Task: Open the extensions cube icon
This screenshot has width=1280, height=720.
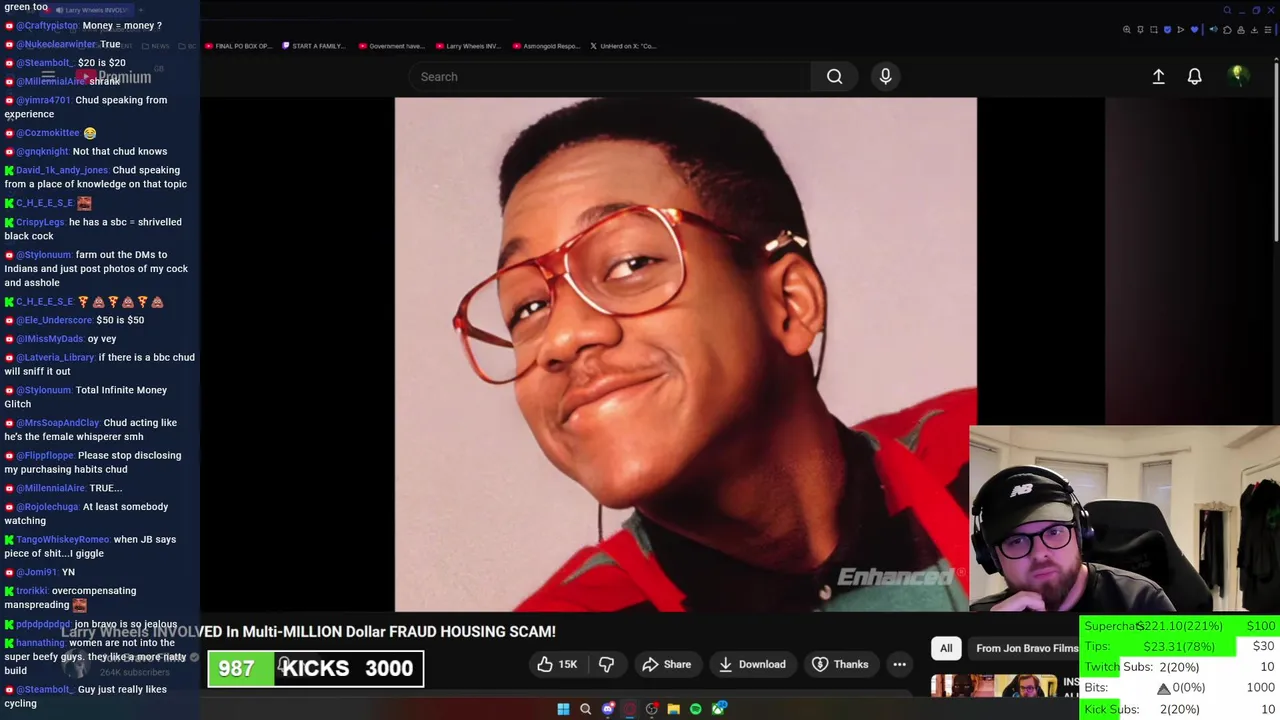Action: pos(1227,30)
